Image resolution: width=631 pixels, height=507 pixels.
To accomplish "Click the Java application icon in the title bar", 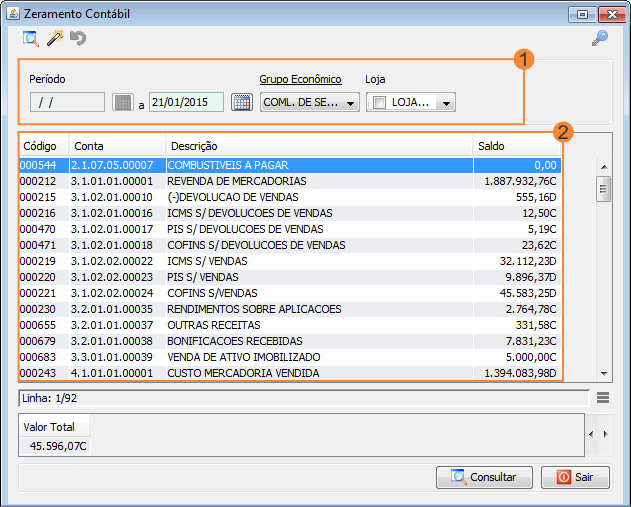I will point(13,14).
